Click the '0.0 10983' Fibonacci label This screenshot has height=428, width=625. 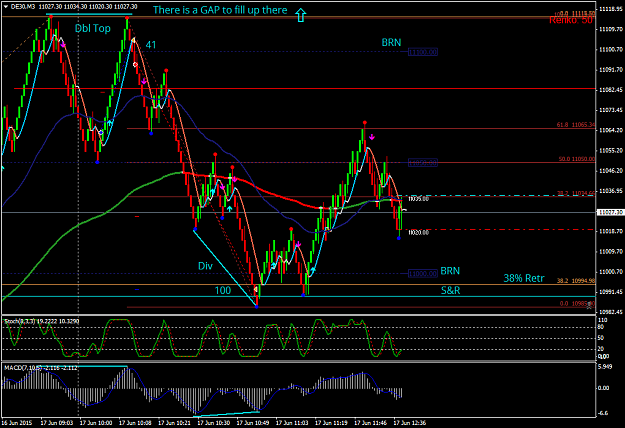[x=576, y=304]
